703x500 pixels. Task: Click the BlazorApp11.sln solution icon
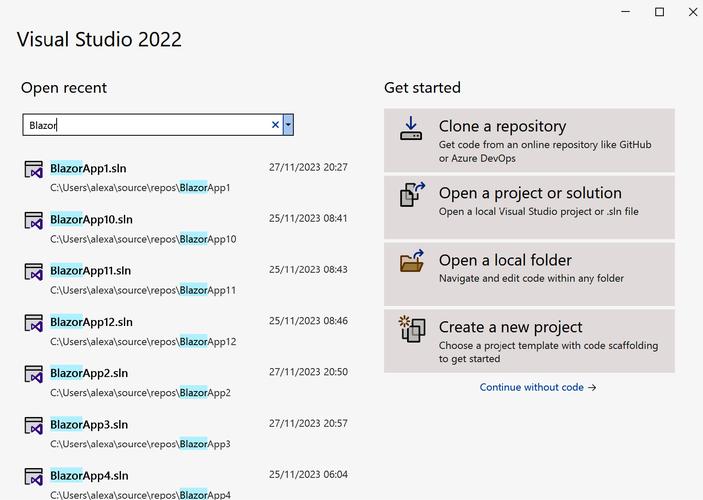coord(34,272)
